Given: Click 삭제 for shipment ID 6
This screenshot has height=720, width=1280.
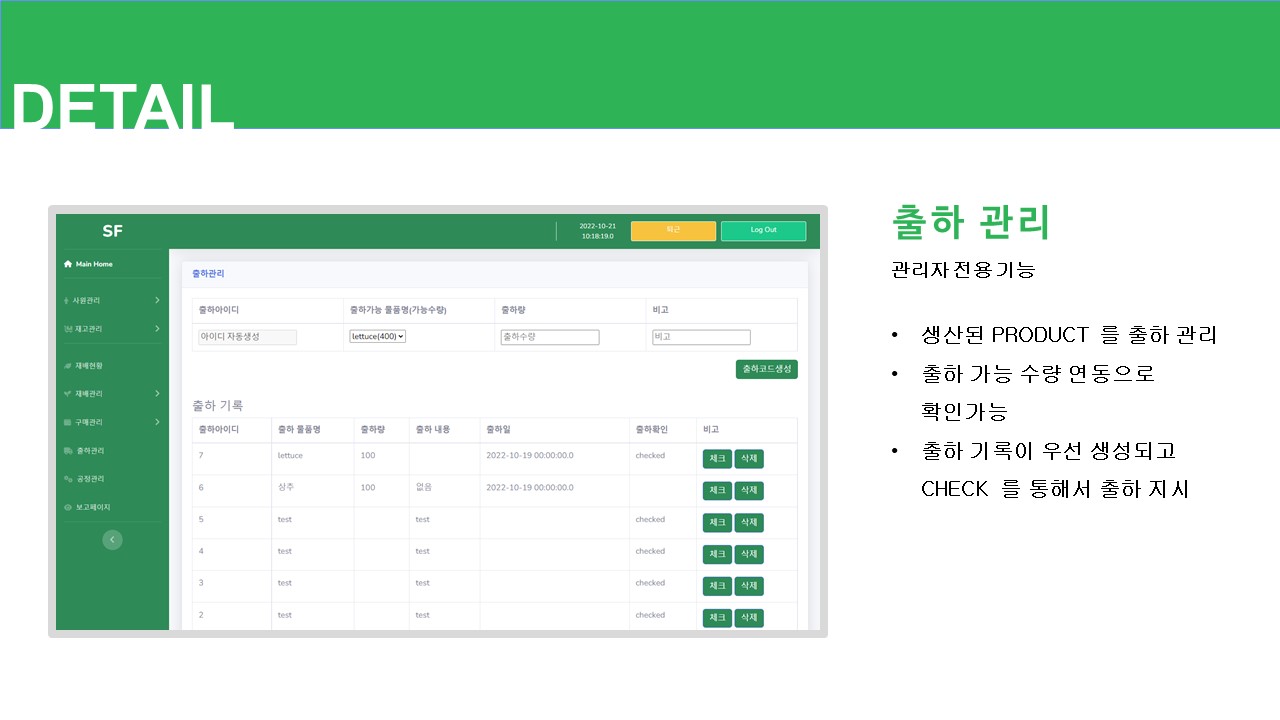Looking at the screenshot, I should [x=749, y=491].
